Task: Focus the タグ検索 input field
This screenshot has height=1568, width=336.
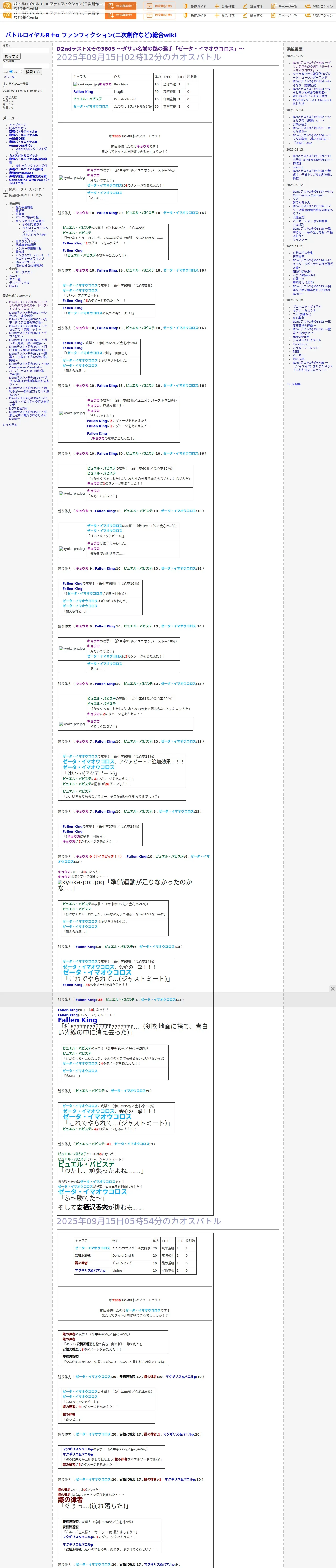Action: pos(26,66)
